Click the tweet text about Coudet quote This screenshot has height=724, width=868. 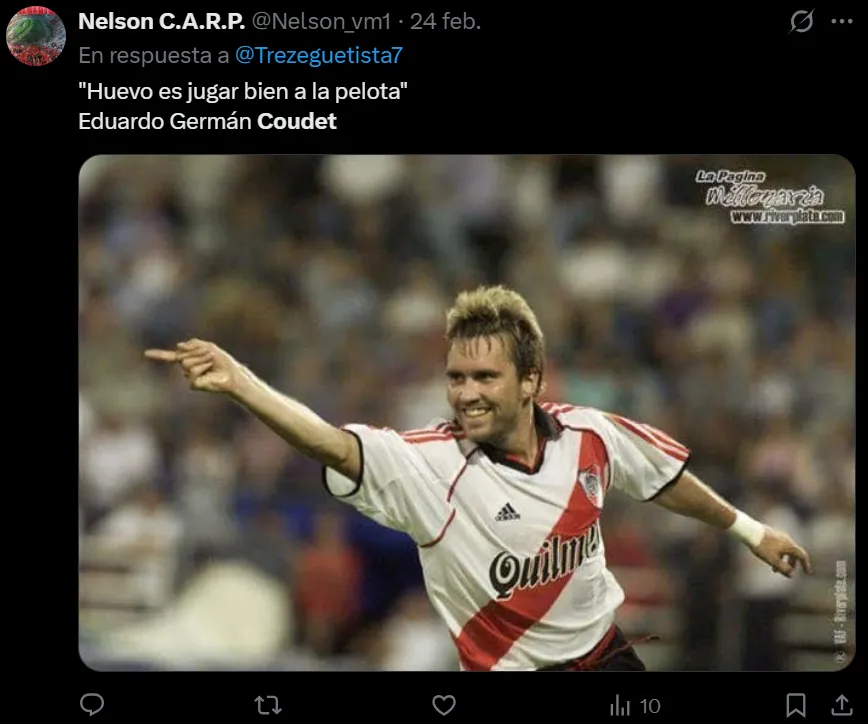242,106
